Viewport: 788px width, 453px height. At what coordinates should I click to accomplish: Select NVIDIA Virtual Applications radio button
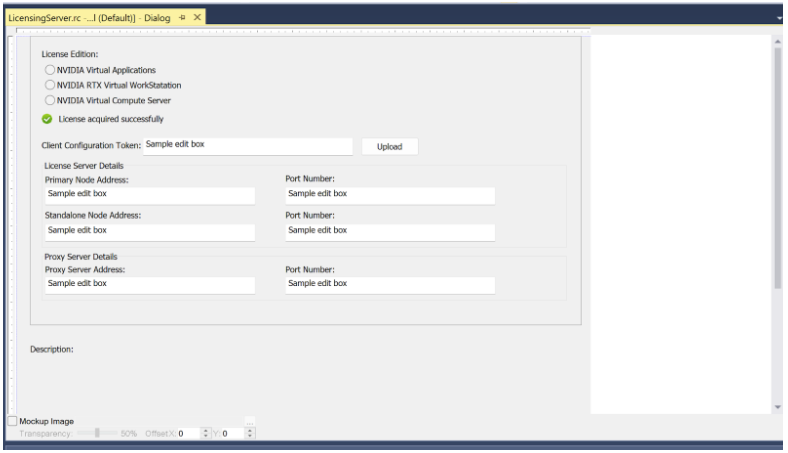49,70
